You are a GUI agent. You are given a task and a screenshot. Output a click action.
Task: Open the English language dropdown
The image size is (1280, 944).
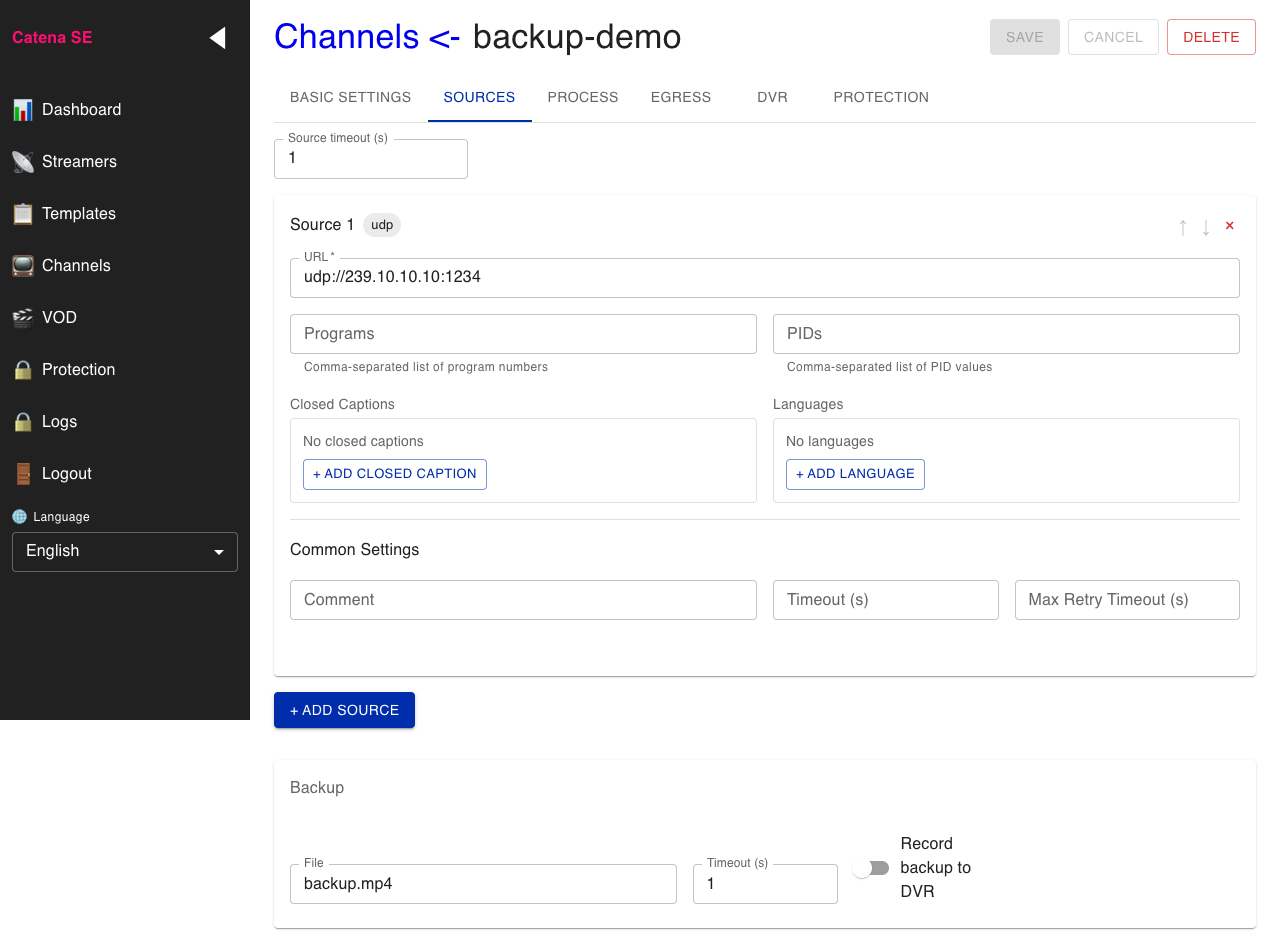click(x=124, y=551)
